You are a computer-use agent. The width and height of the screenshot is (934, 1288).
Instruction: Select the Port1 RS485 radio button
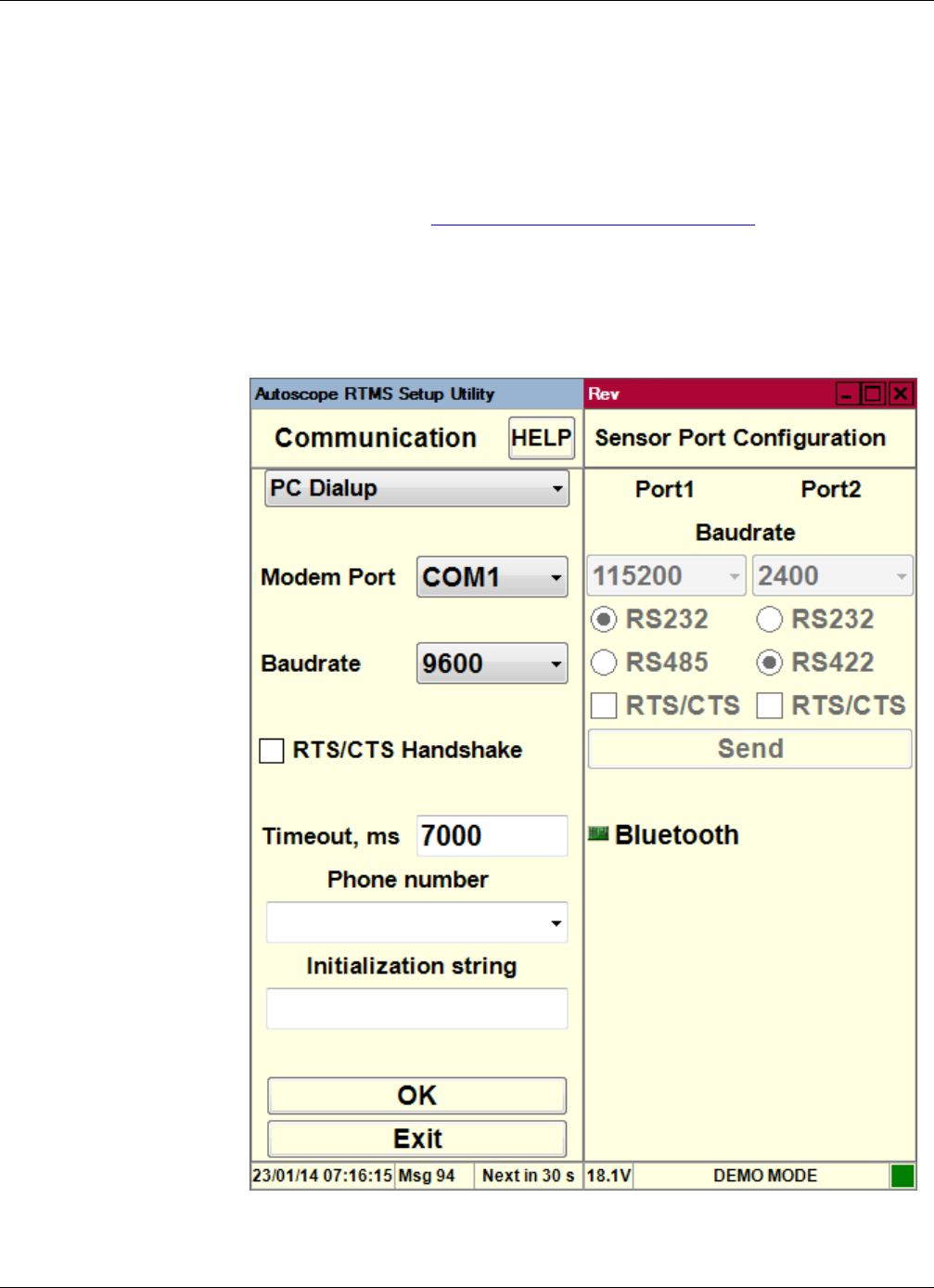[604, 662]
